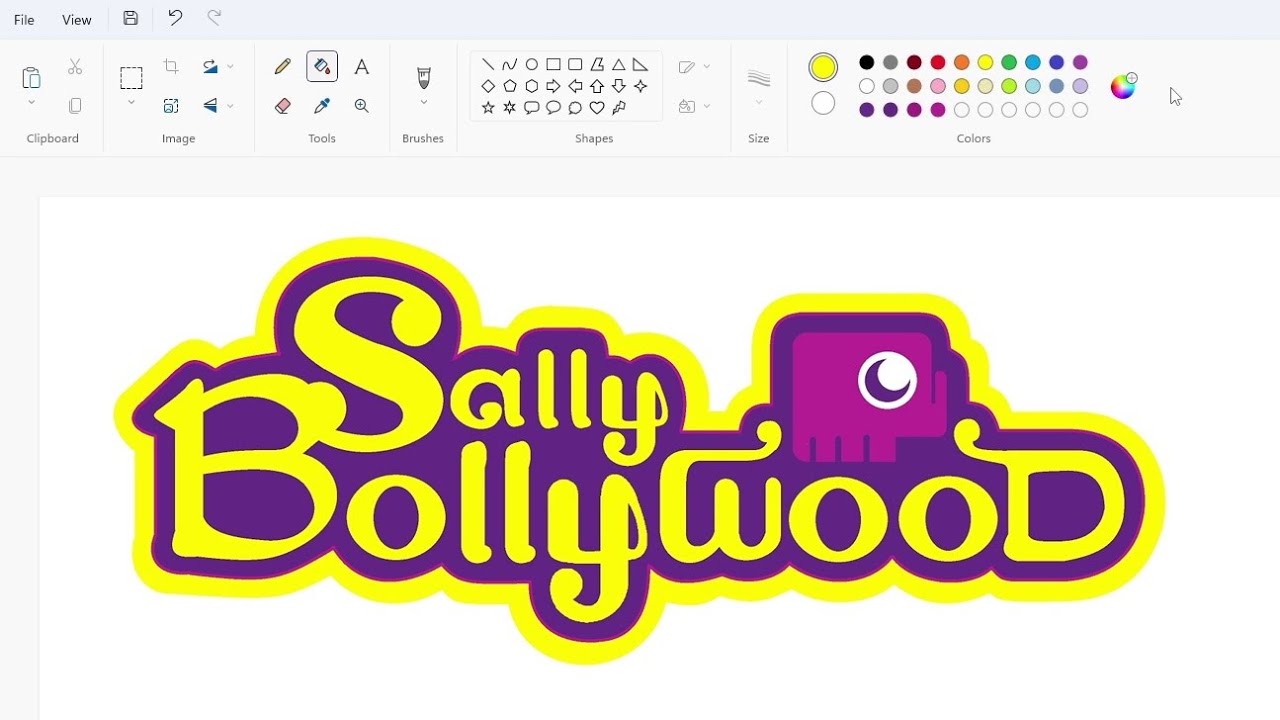1280x720 pixels.
Task: Open the File menu
Action: pos(24,20)
